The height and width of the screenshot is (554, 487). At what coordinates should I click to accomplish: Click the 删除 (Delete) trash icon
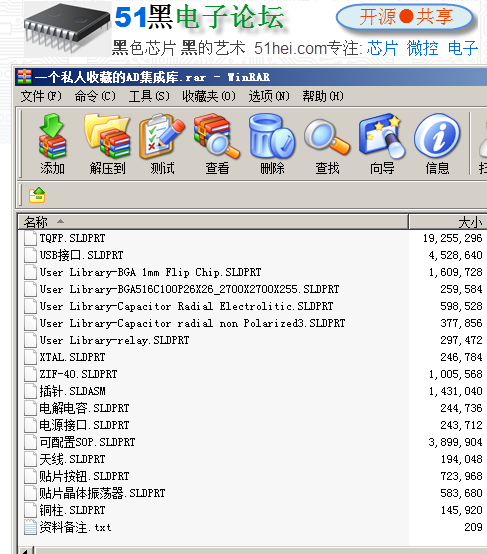tap(272, 143)
